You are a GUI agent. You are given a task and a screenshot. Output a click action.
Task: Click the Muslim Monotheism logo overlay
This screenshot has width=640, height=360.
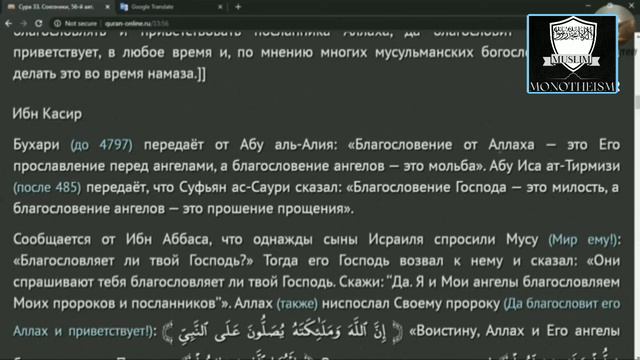(572, 54)
